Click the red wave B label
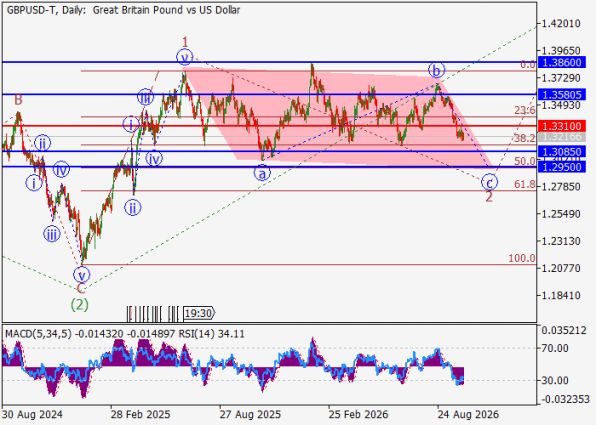The height and width of the screenshot is (425, 596). (x=18, y=100)
